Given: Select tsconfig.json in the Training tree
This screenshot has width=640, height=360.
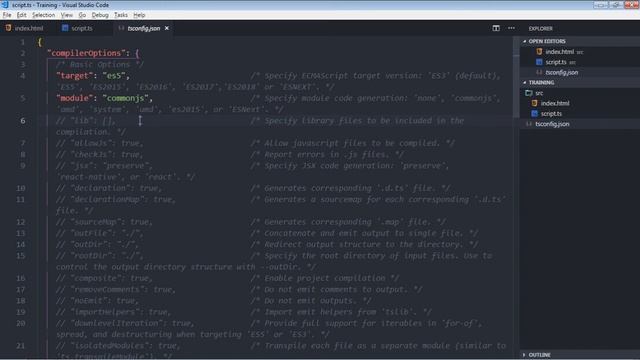Looking at the screenshot, I should click(552, 124).
